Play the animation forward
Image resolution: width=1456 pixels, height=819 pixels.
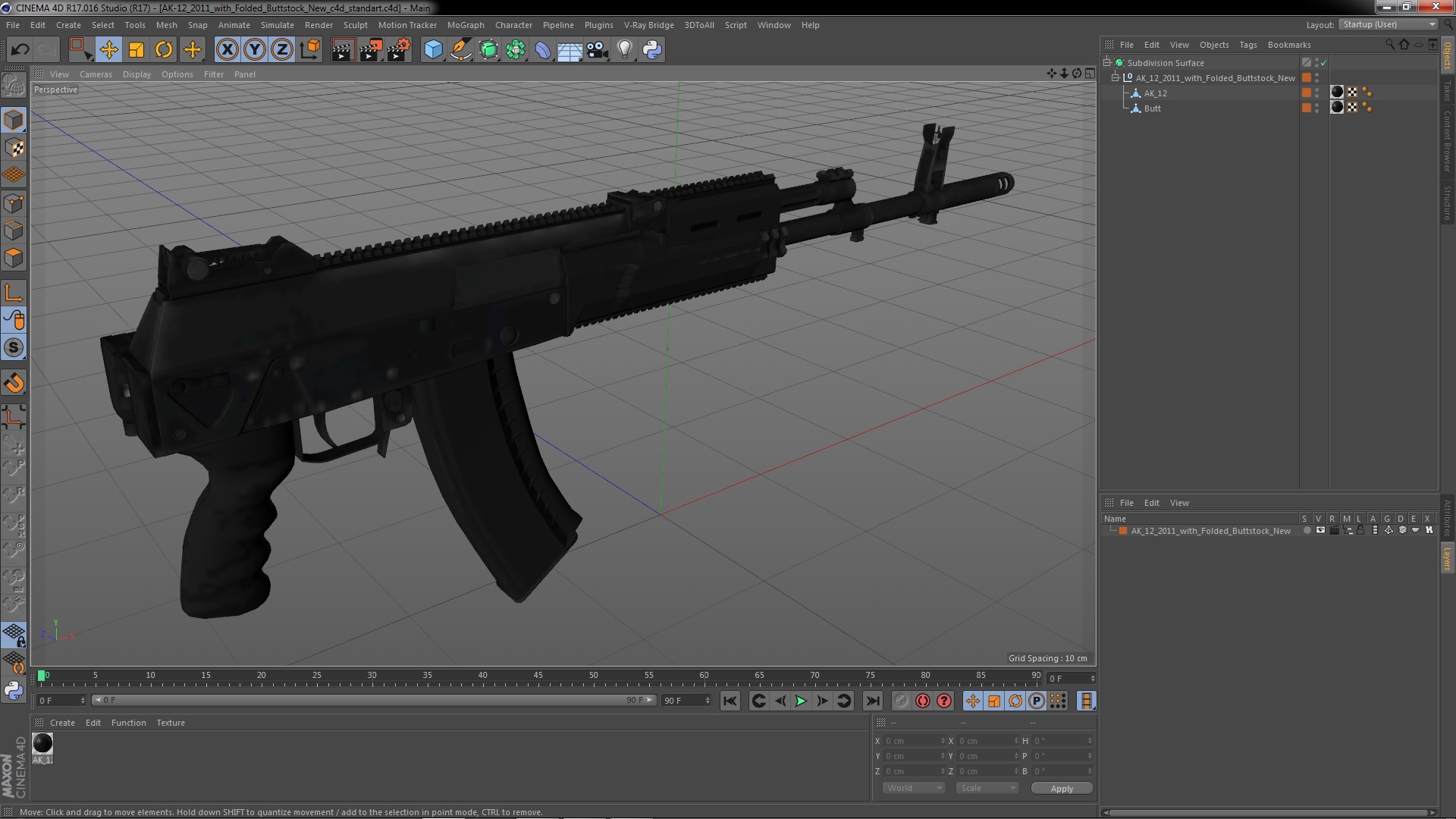pyautogui.click(x=801, y=701)
